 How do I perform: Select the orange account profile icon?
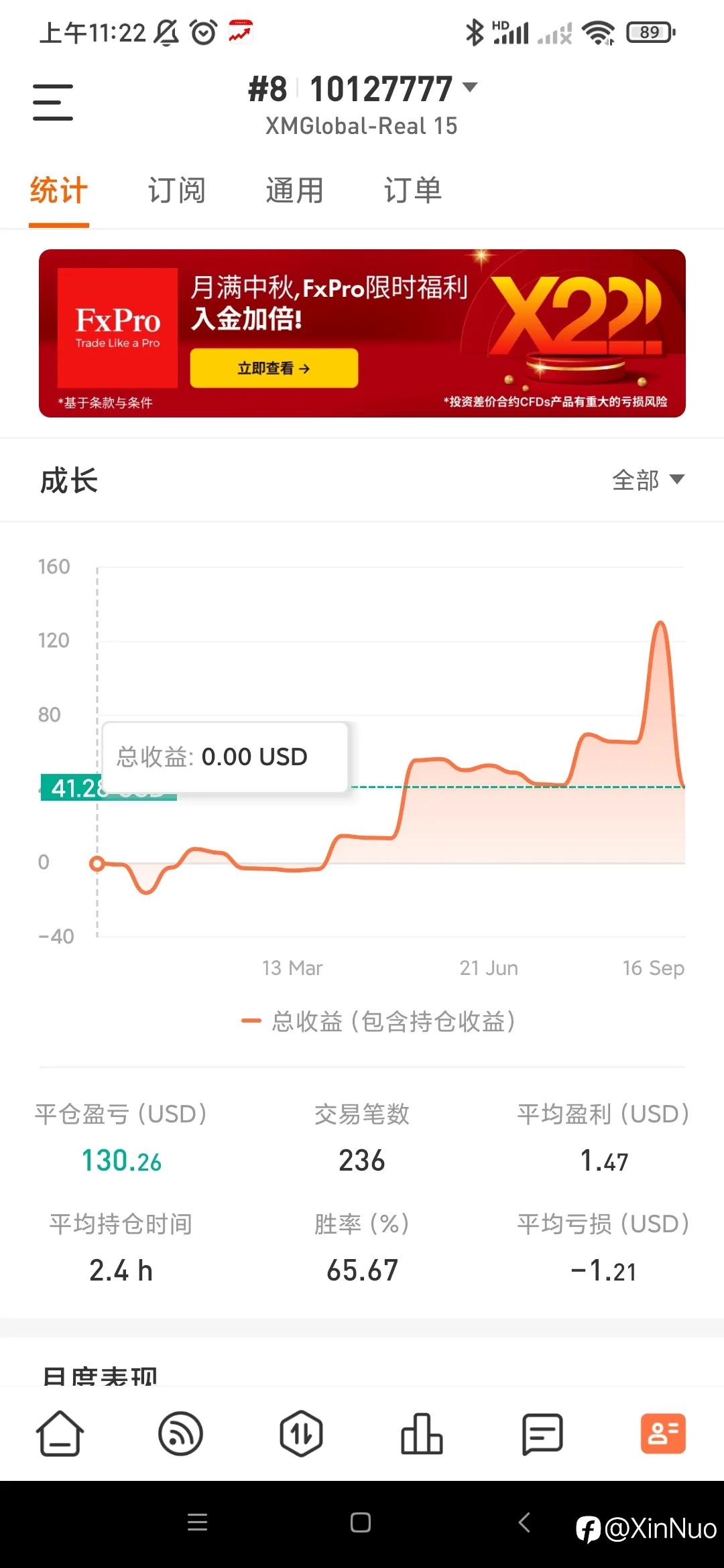tap(663, 1434)
